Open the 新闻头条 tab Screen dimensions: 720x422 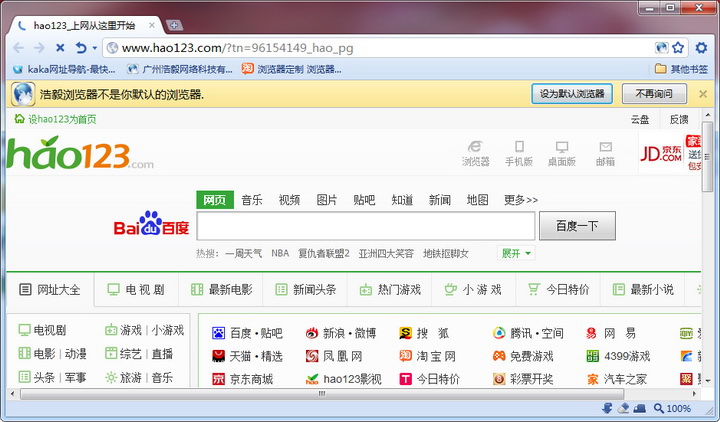coord(306,290)
